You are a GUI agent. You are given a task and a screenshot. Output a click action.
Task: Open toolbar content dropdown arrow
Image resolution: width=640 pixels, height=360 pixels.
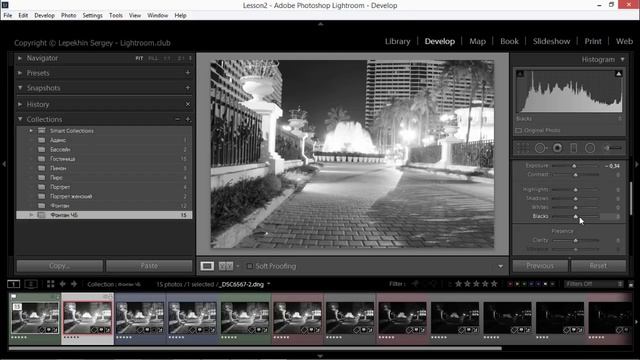500,267
